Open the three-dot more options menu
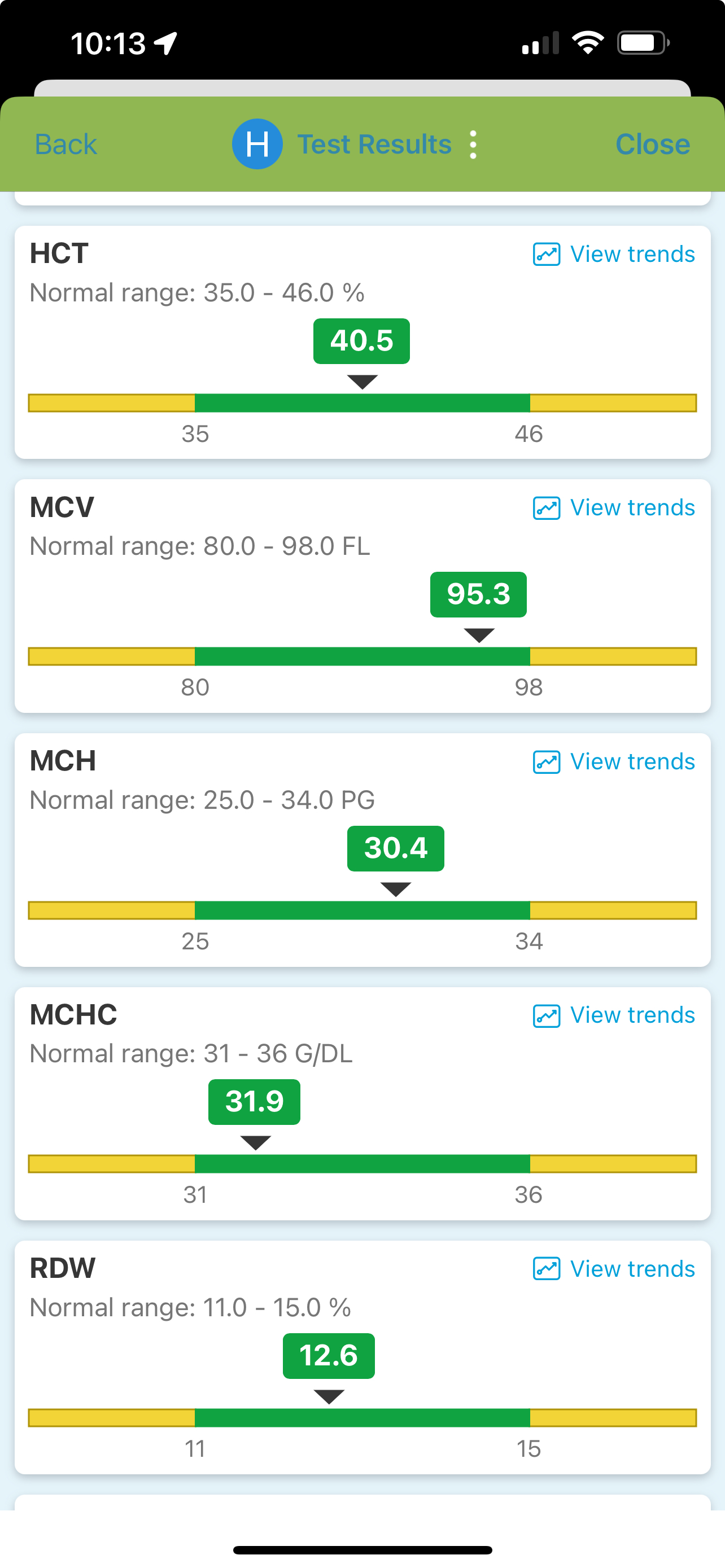The width and height of the screenshot is (725, 1568). [473, 145]
